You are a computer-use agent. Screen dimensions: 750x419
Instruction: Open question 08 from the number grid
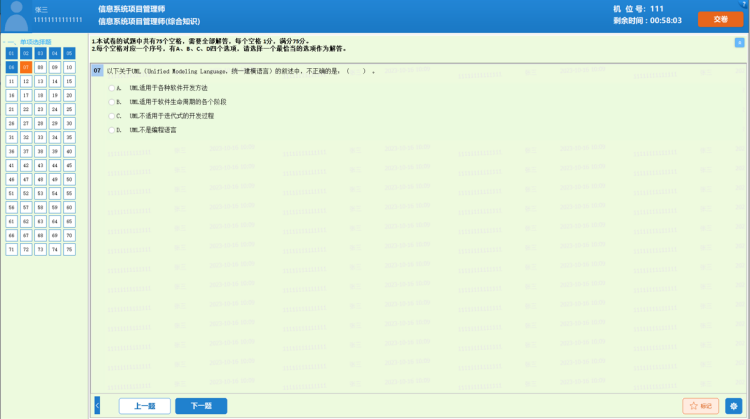[40, 67]
